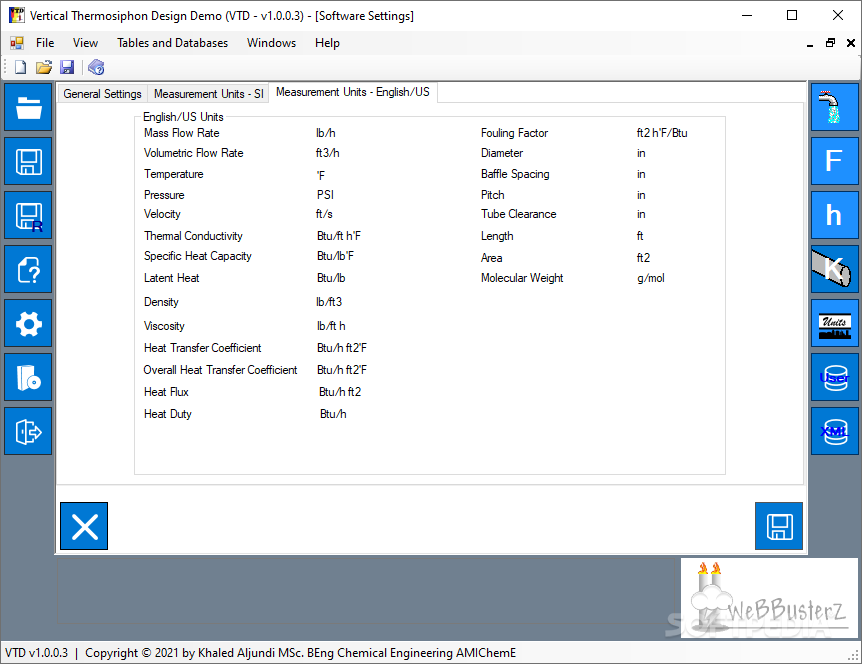Click the ft2 h'F/Btu unit value
Viewport: 862px width, 664px height.
[662, 133]
